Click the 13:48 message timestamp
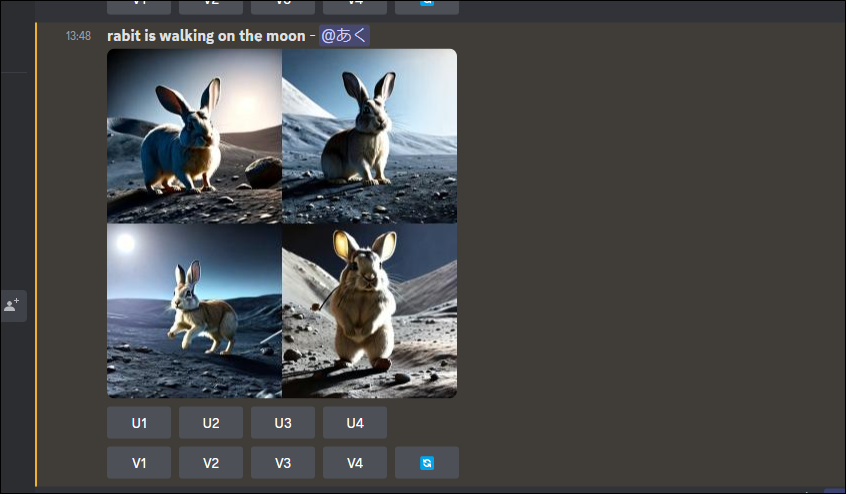The height and width of the screenshot is (494, 846). point(78,36)
